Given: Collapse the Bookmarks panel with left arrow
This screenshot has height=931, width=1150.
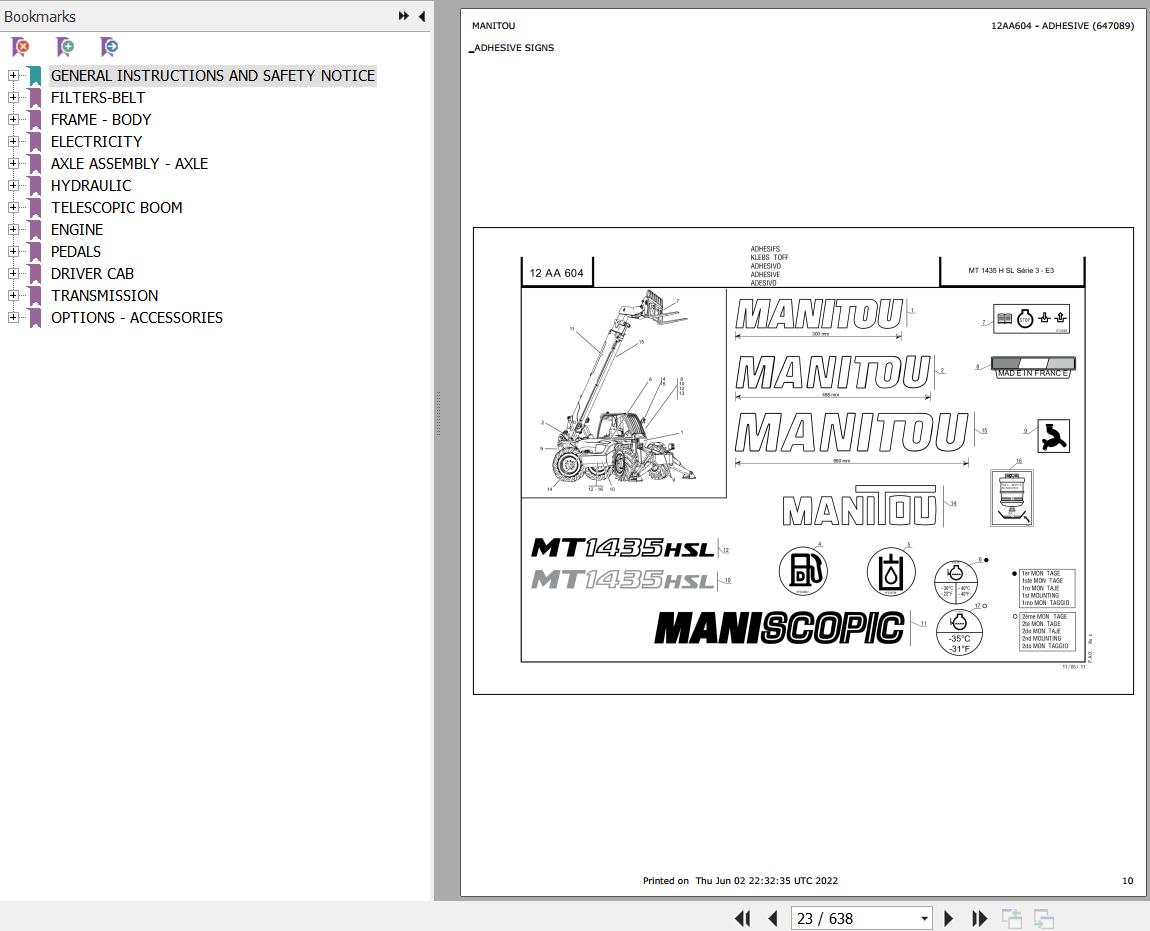Looking at the screenshot, I should point(422,16).
